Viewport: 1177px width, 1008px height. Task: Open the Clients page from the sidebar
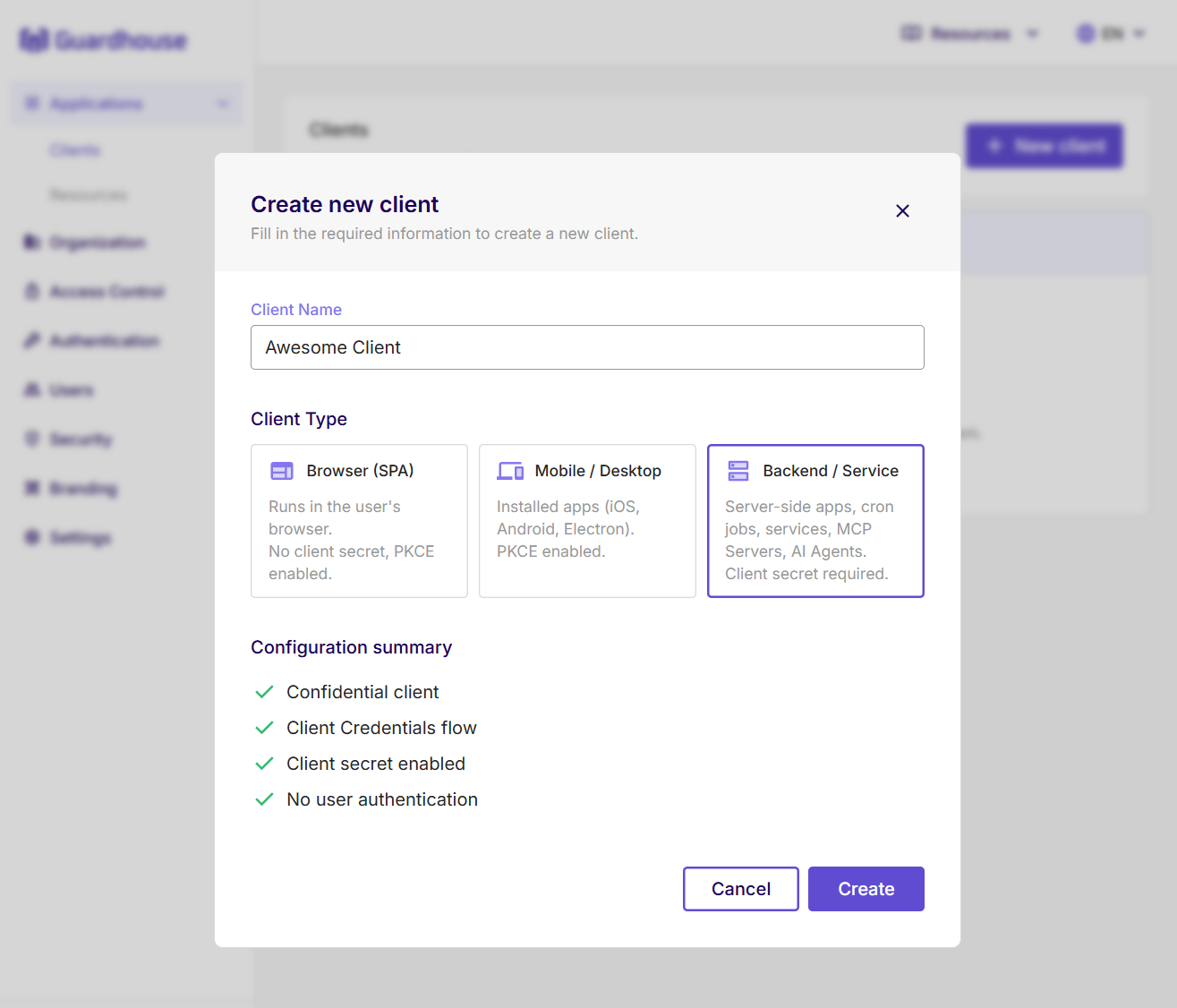pos(75,149)
